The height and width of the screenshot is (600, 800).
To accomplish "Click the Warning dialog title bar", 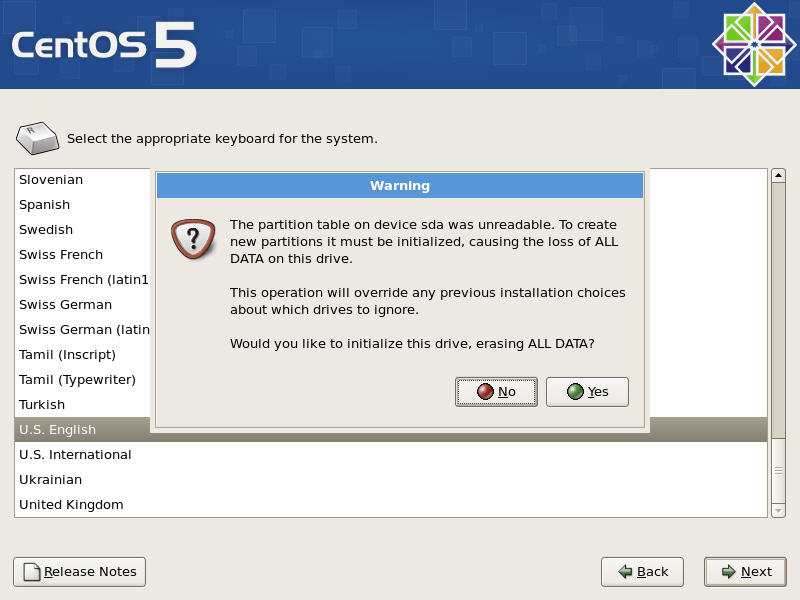I will tap(400, 186).
